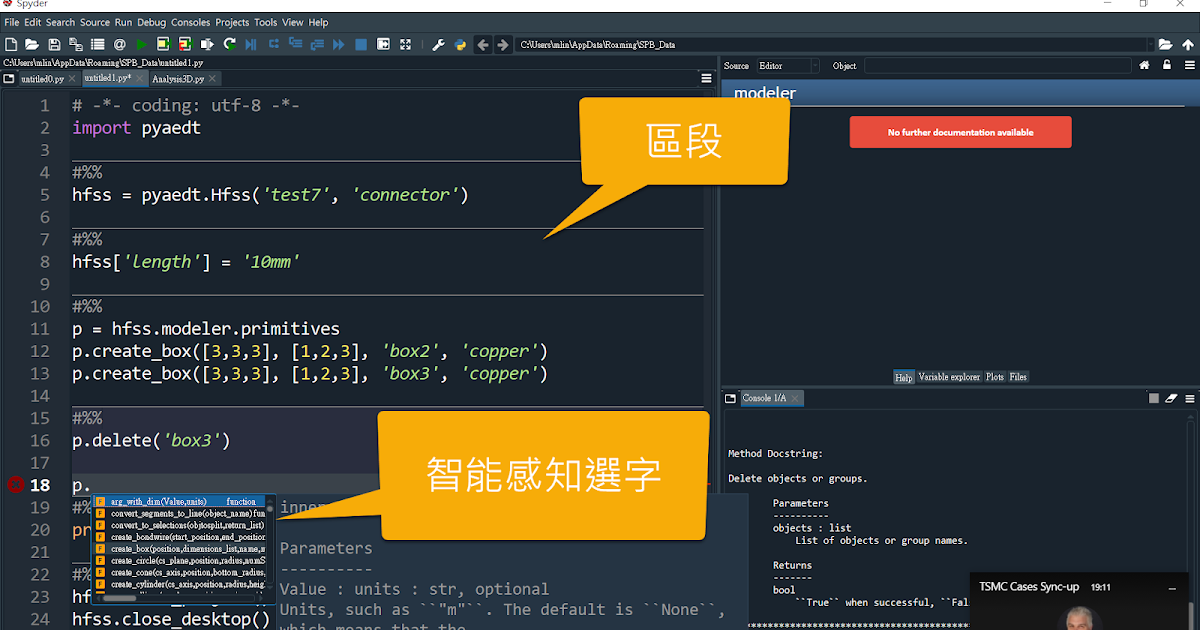Go to Help home page via home icon
The image size is (1200, 630).
click(1145, 64)
